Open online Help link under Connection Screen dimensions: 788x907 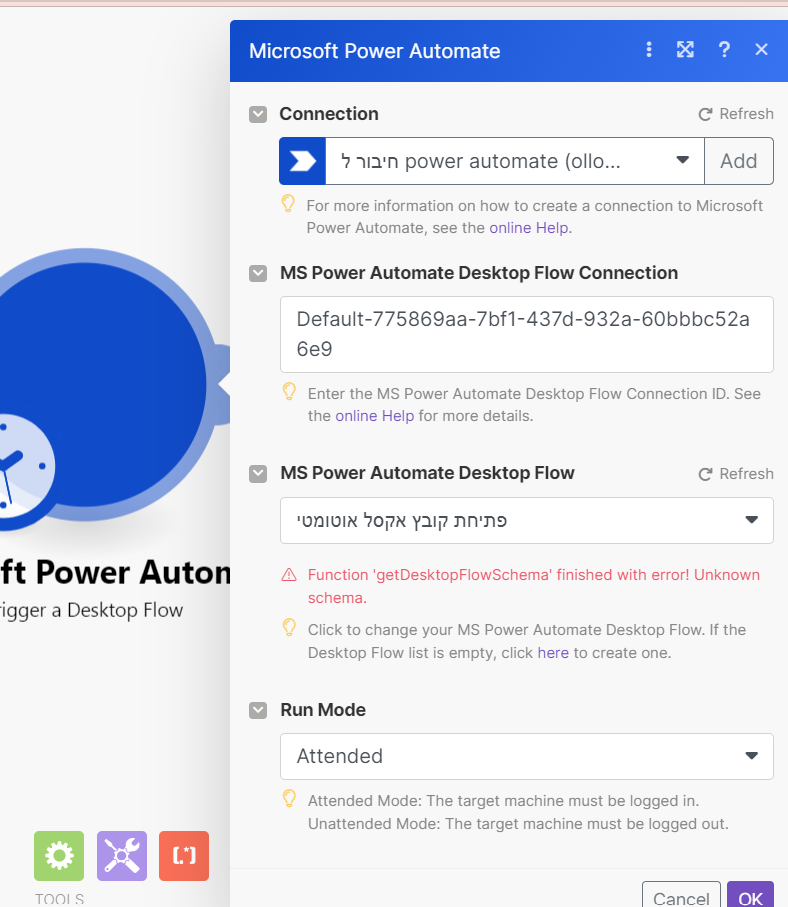pyautogui.click(x=529, y=228)
